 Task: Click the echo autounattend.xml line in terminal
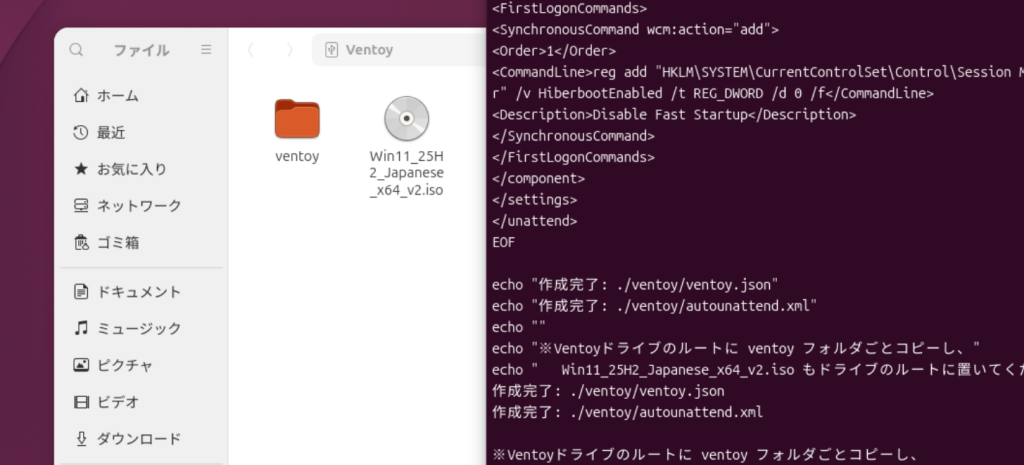tap(654, 306)
